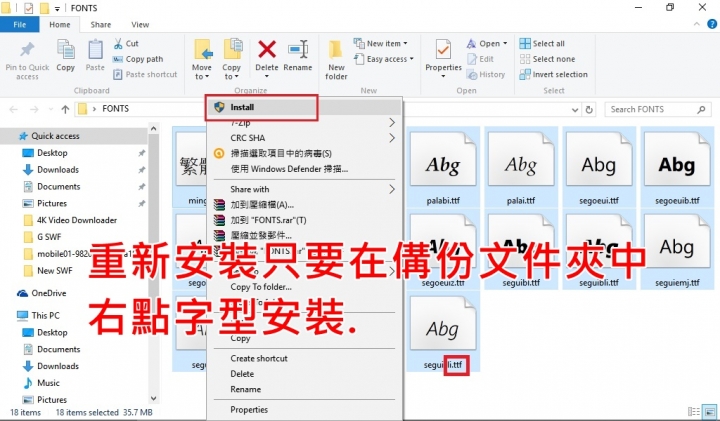The width and height of the screenshot is (720, 421).
Task: Click Edit in Open group
Action: click(480, 59)
